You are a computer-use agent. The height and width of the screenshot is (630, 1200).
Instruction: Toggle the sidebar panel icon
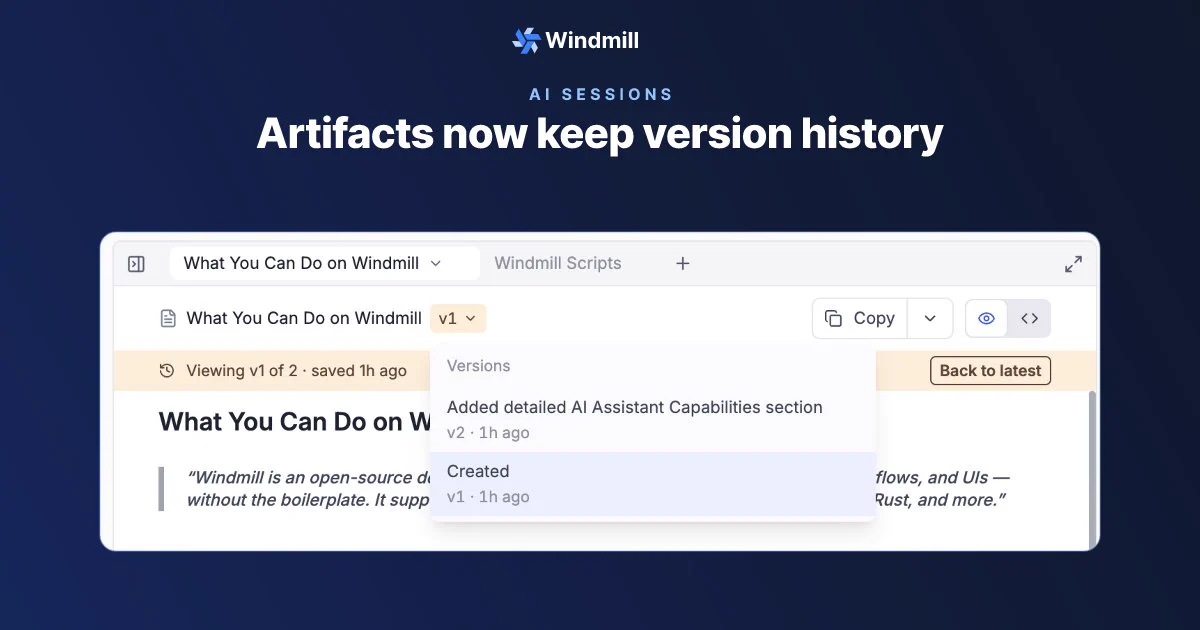(137, 264)
